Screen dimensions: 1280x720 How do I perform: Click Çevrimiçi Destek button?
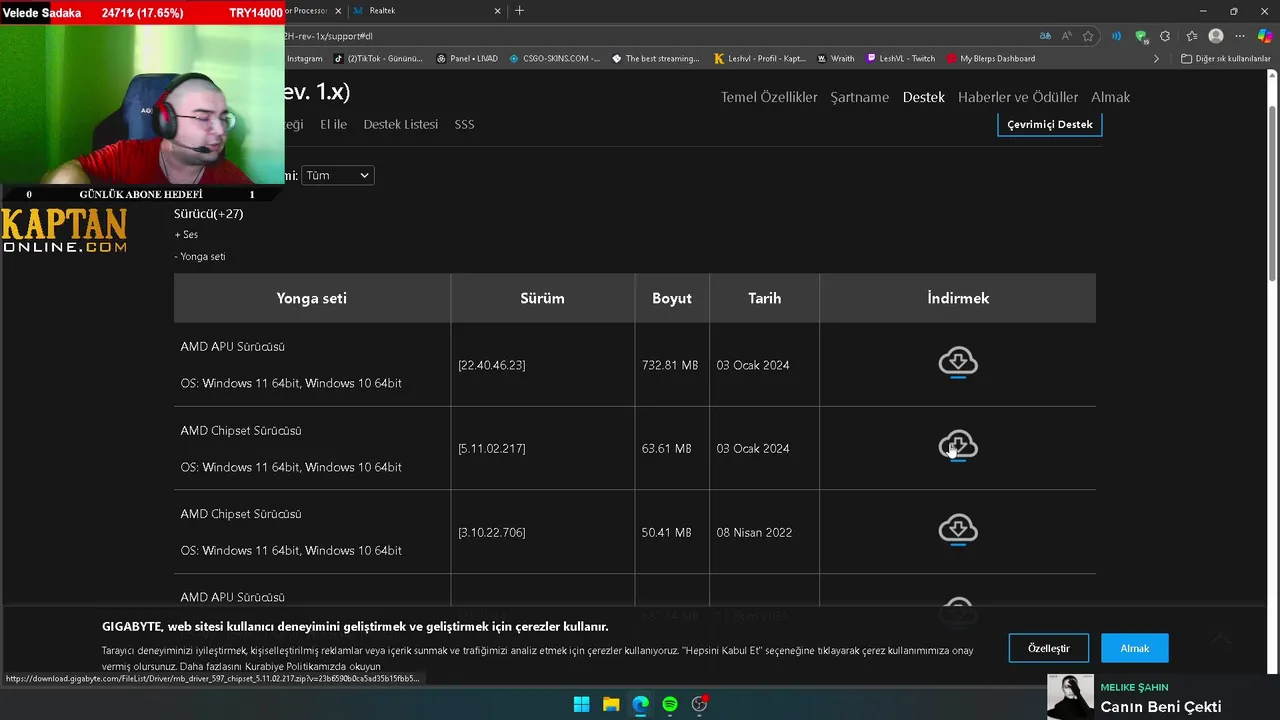[x=1050, y=125]
